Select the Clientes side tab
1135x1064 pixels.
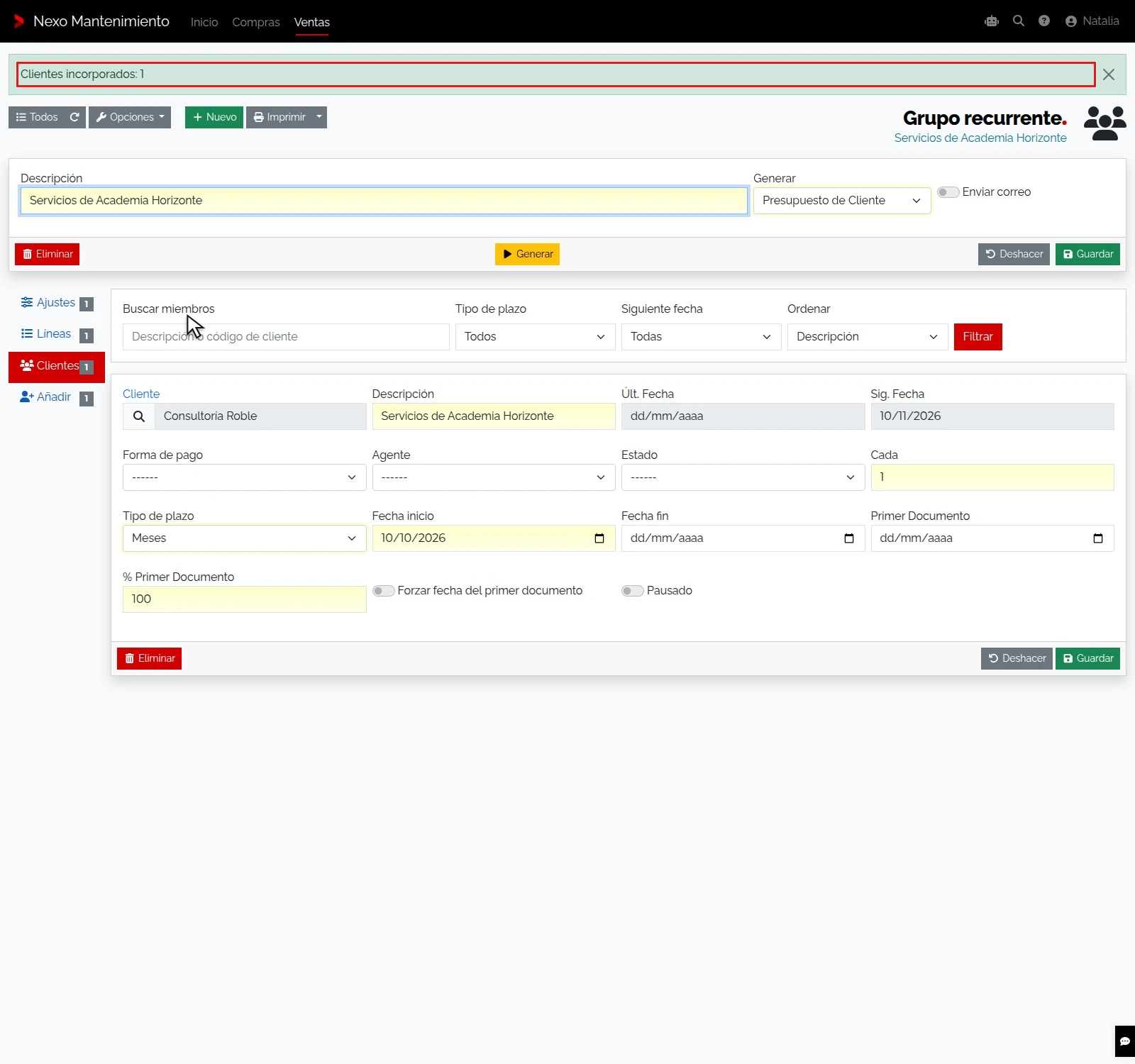[57, 366]
